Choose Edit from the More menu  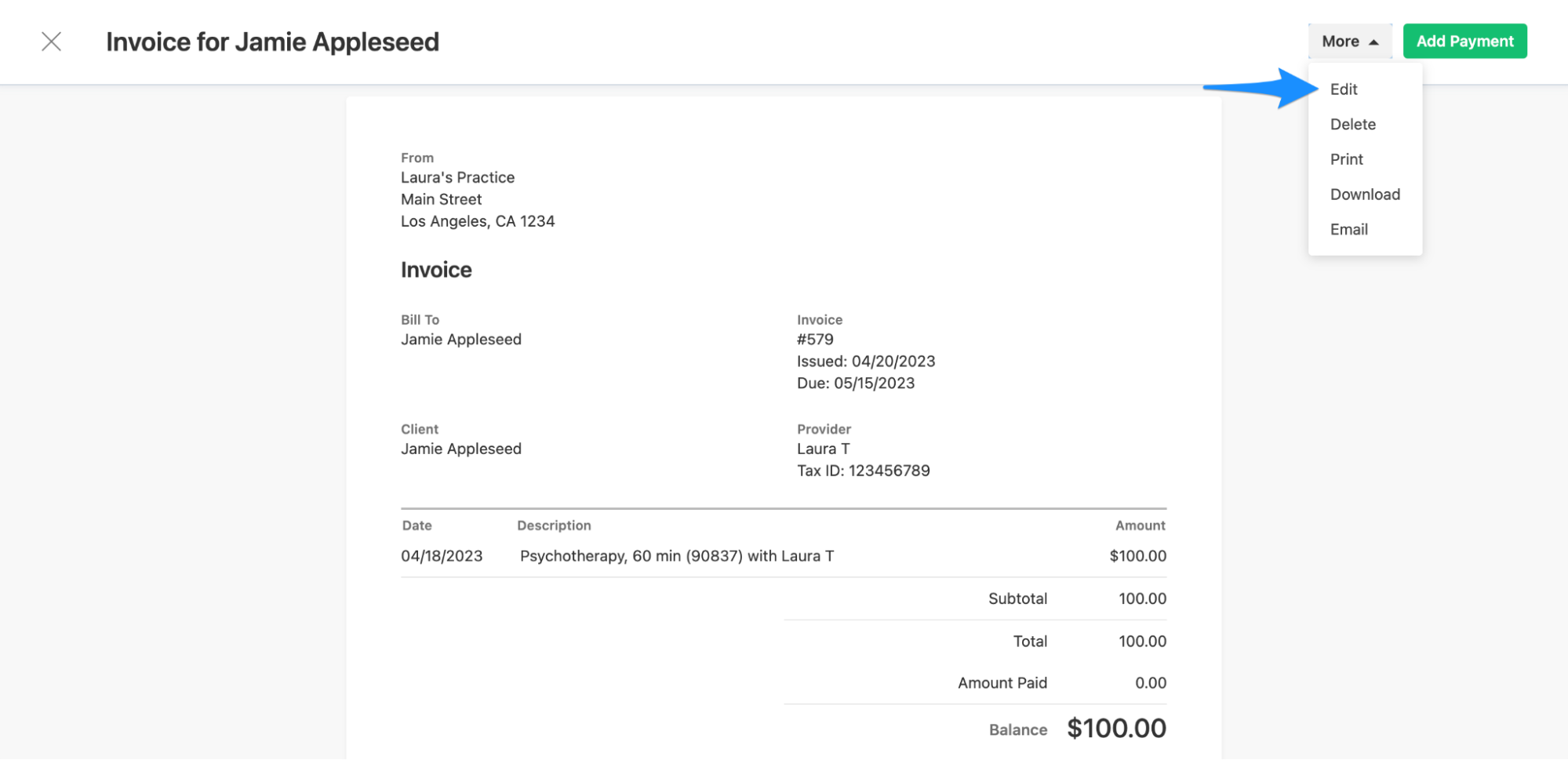(x=1344, y=89)
